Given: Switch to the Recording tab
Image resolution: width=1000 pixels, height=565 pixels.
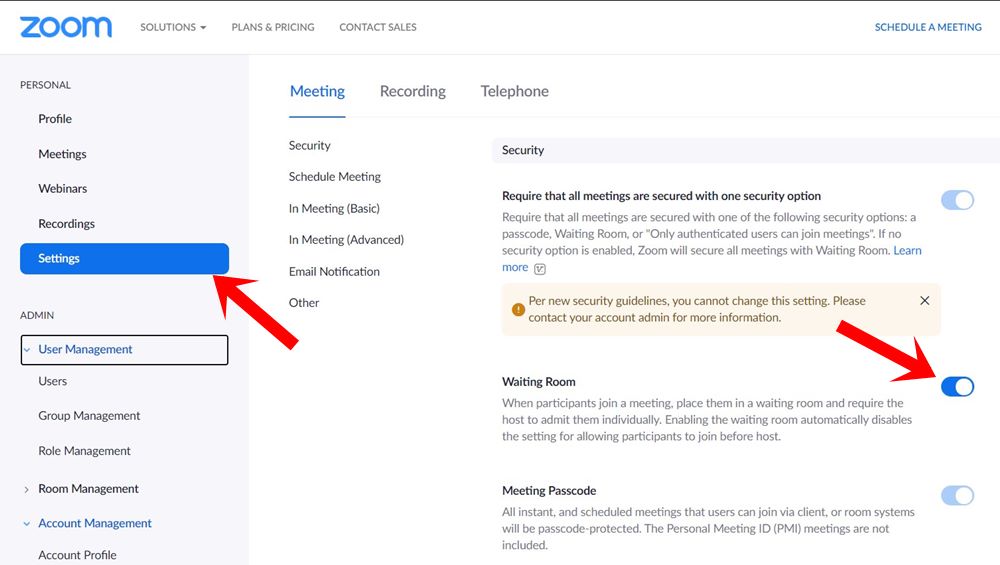Looking at the screenshot, I should click(x=413, y=92).
